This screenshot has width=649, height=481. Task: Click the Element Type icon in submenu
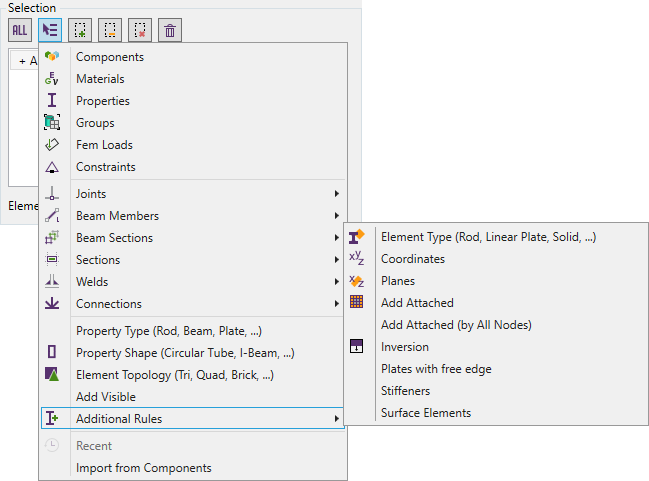357,237
